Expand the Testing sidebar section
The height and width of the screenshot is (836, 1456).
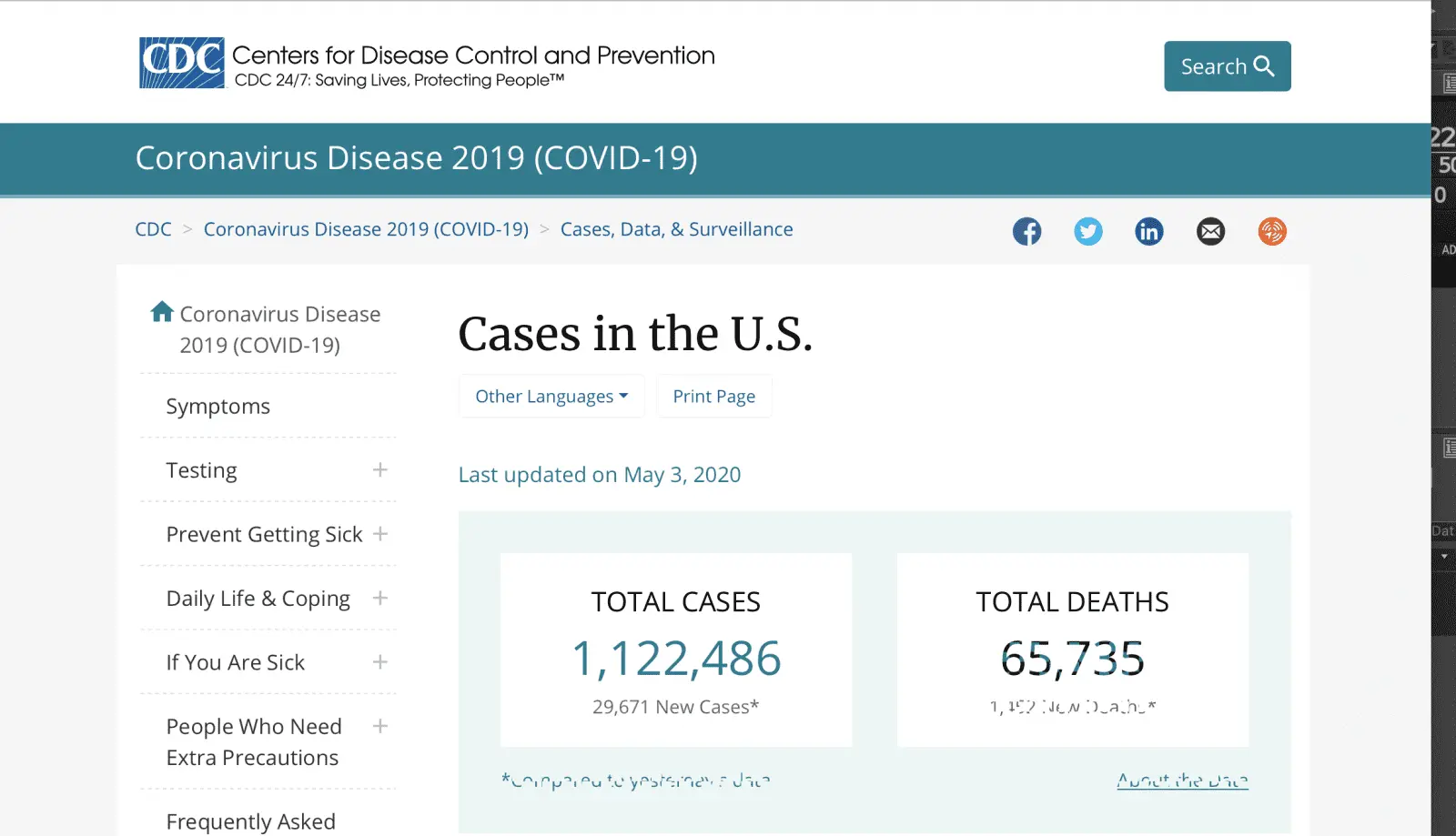point(380,469)
